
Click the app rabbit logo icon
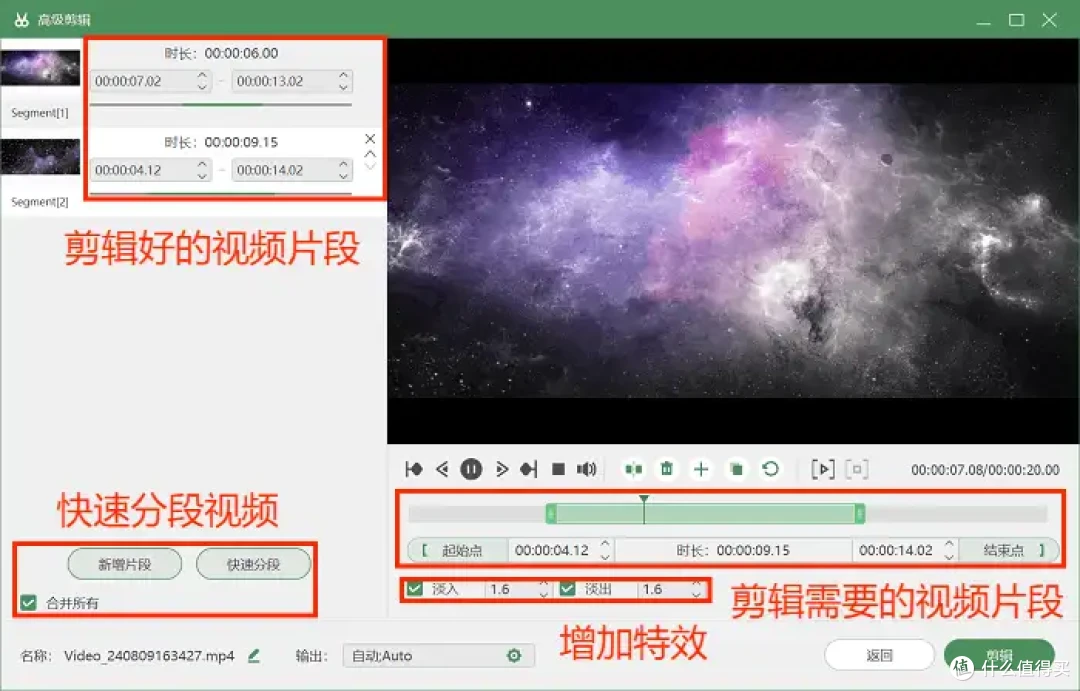click(x=21, y=19)
